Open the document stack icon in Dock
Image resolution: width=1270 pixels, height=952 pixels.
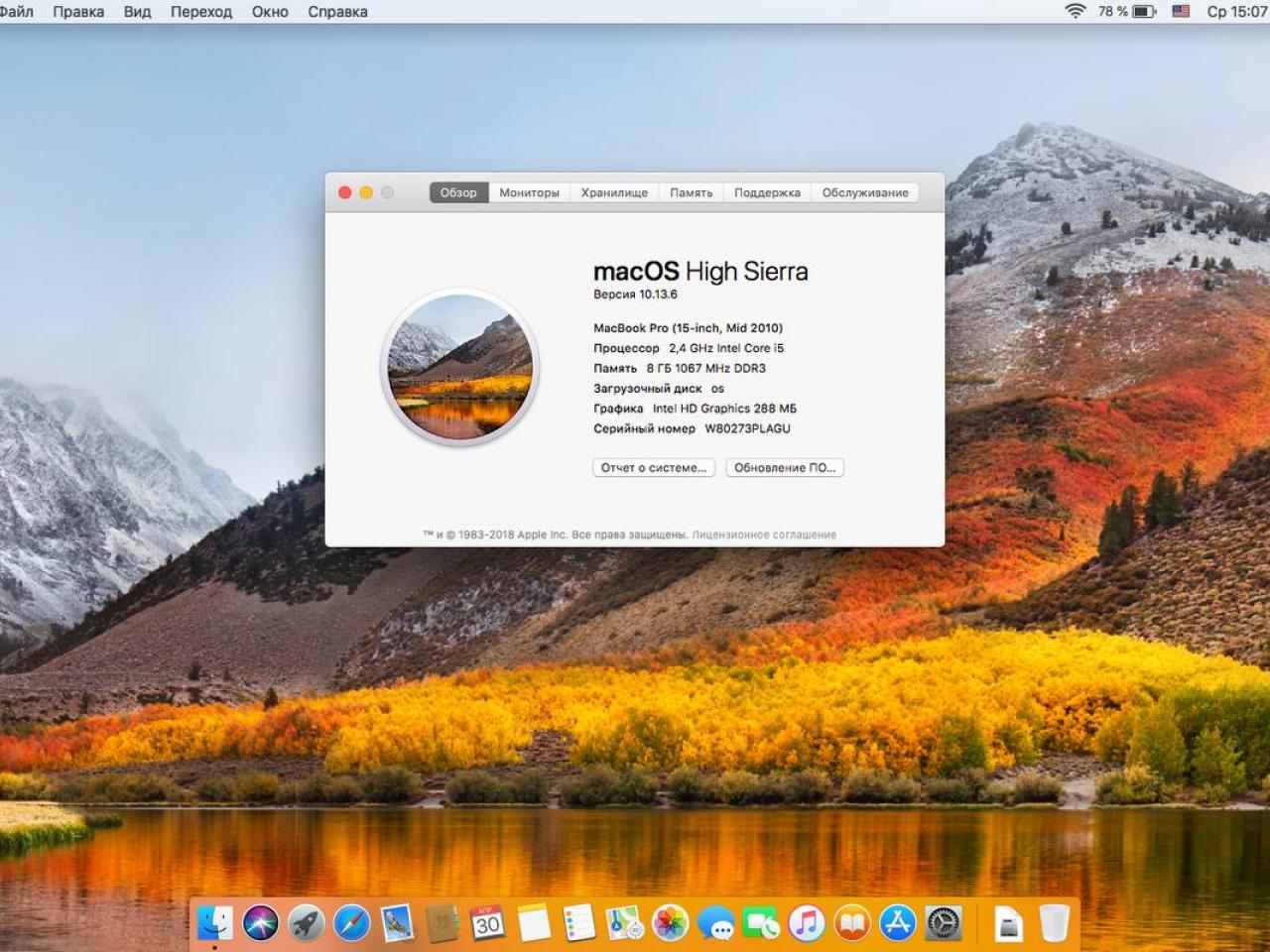(x=1008, y=923)
